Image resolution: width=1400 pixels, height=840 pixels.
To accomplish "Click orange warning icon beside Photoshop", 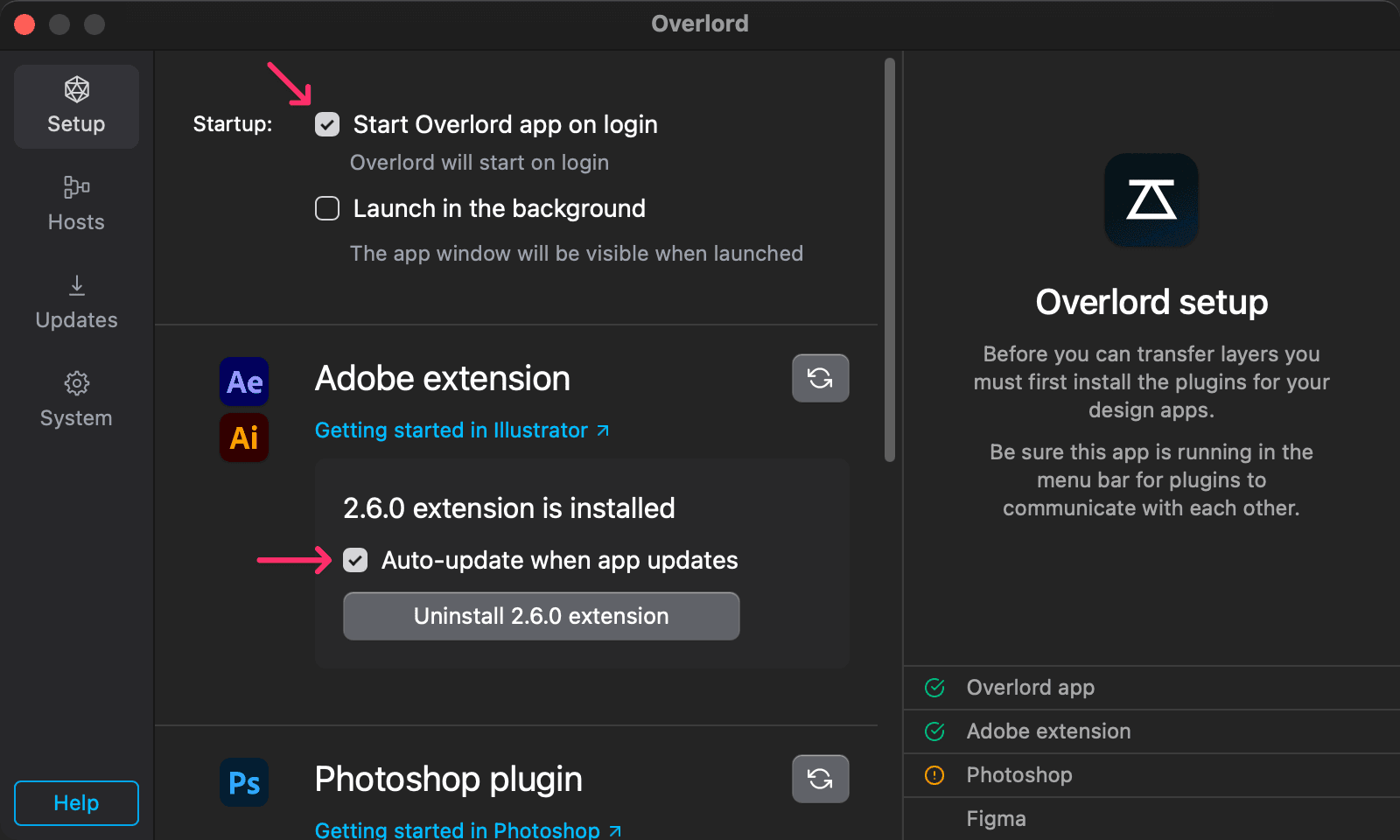I will [934, 775].
